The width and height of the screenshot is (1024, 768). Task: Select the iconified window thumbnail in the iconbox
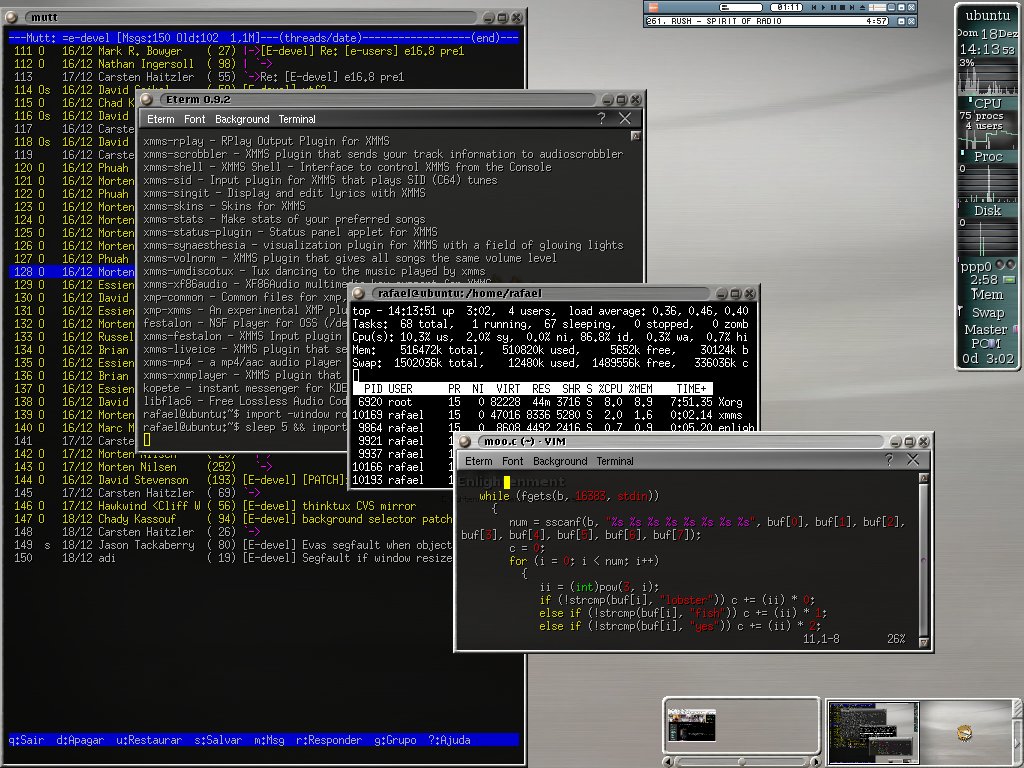[x=692, y=725]
